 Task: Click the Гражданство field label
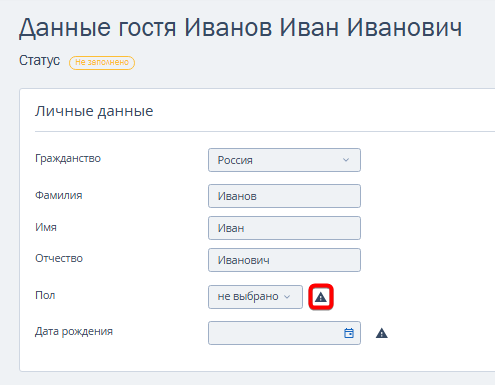[68, 159]
